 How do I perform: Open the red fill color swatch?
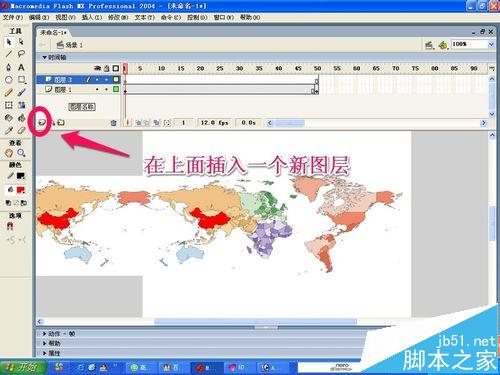[21, 190]
